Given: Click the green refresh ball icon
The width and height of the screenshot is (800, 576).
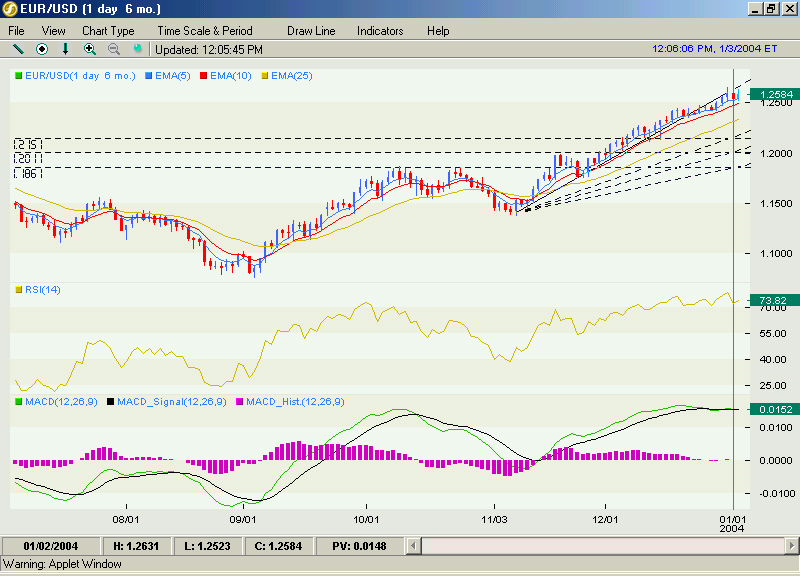Looking at the screenshot, I should (137, 48).
